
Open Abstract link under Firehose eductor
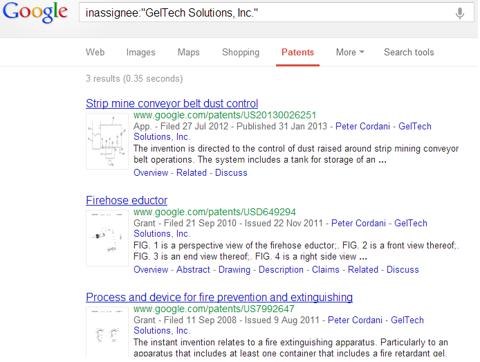coord(193,270)
